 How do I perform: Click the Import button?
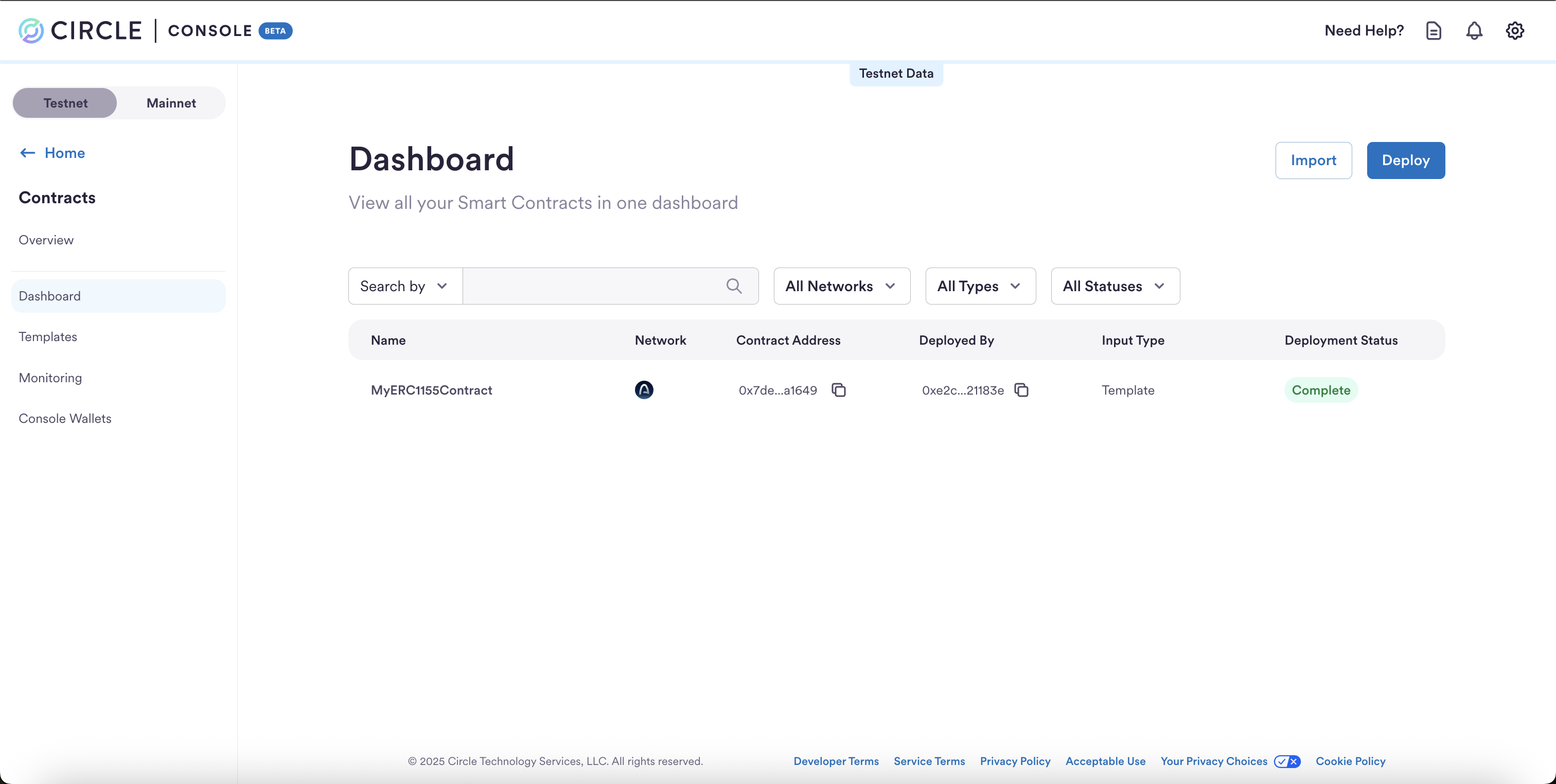pos(1313,160)
